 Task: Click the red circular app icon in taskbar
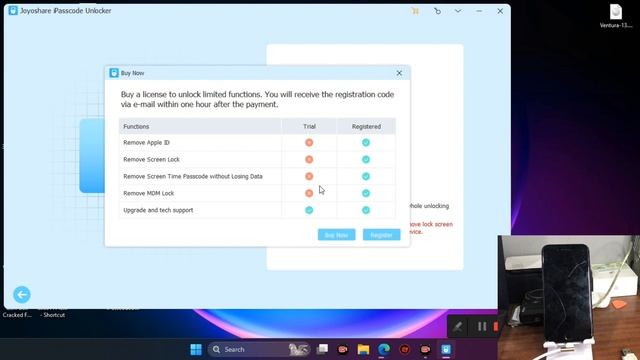click(404, 349)
